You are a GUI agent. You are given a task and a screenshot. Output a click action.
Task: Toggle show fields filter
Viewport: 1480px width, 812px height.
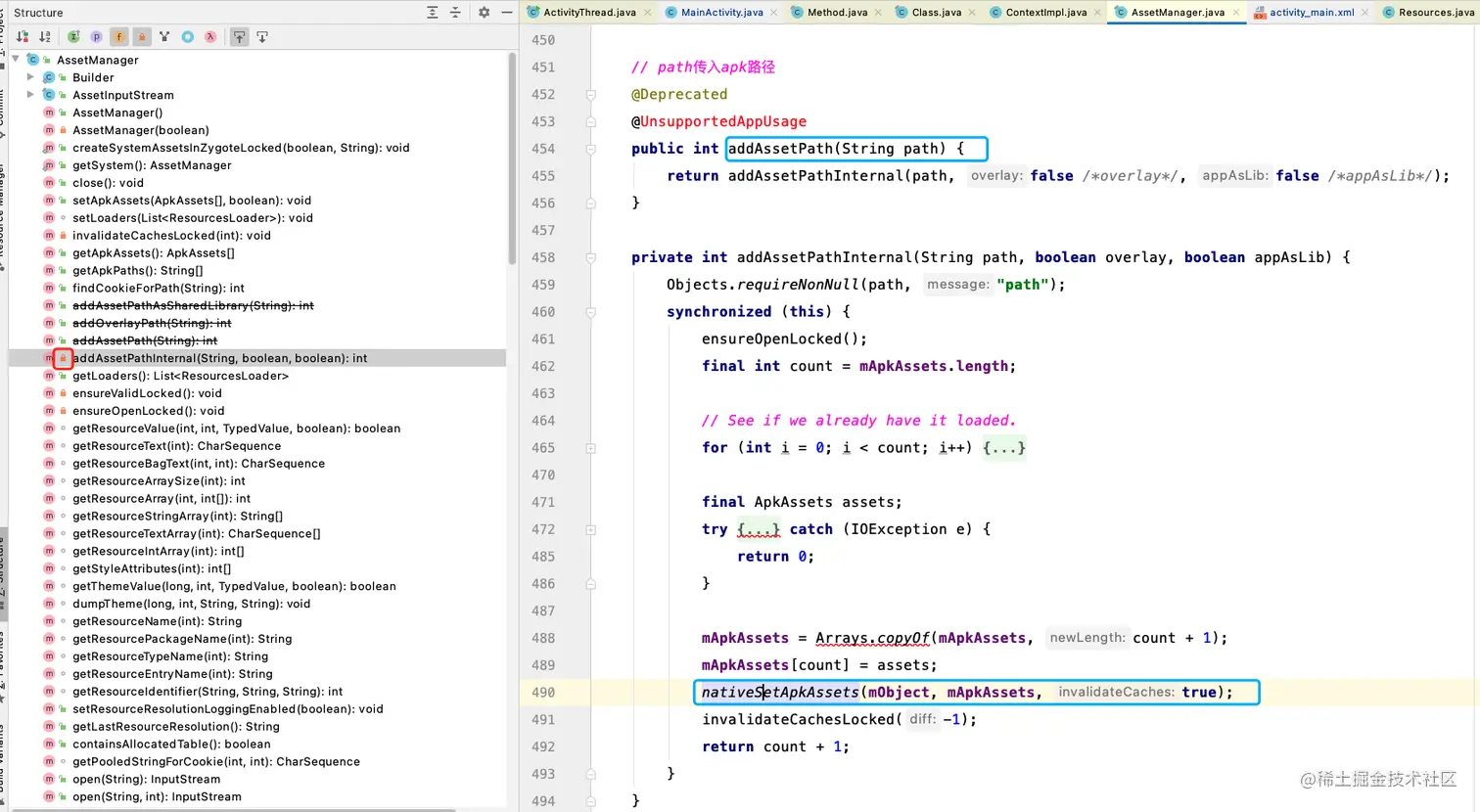tap(118, 36)
